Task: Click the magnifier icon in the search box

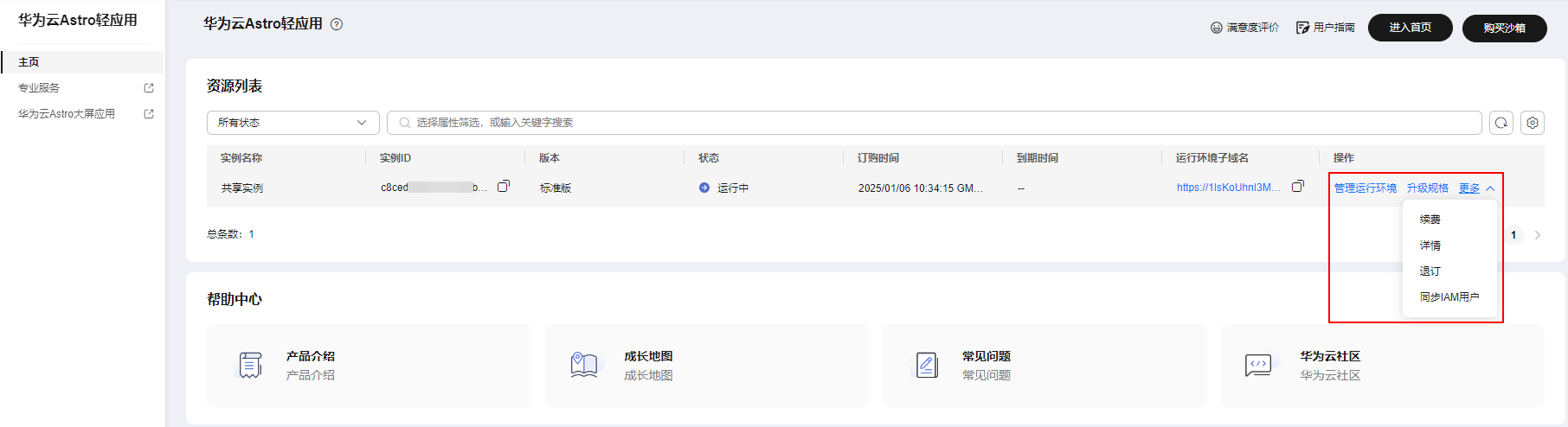Action: pyautogui.click(x=404, y=123)
